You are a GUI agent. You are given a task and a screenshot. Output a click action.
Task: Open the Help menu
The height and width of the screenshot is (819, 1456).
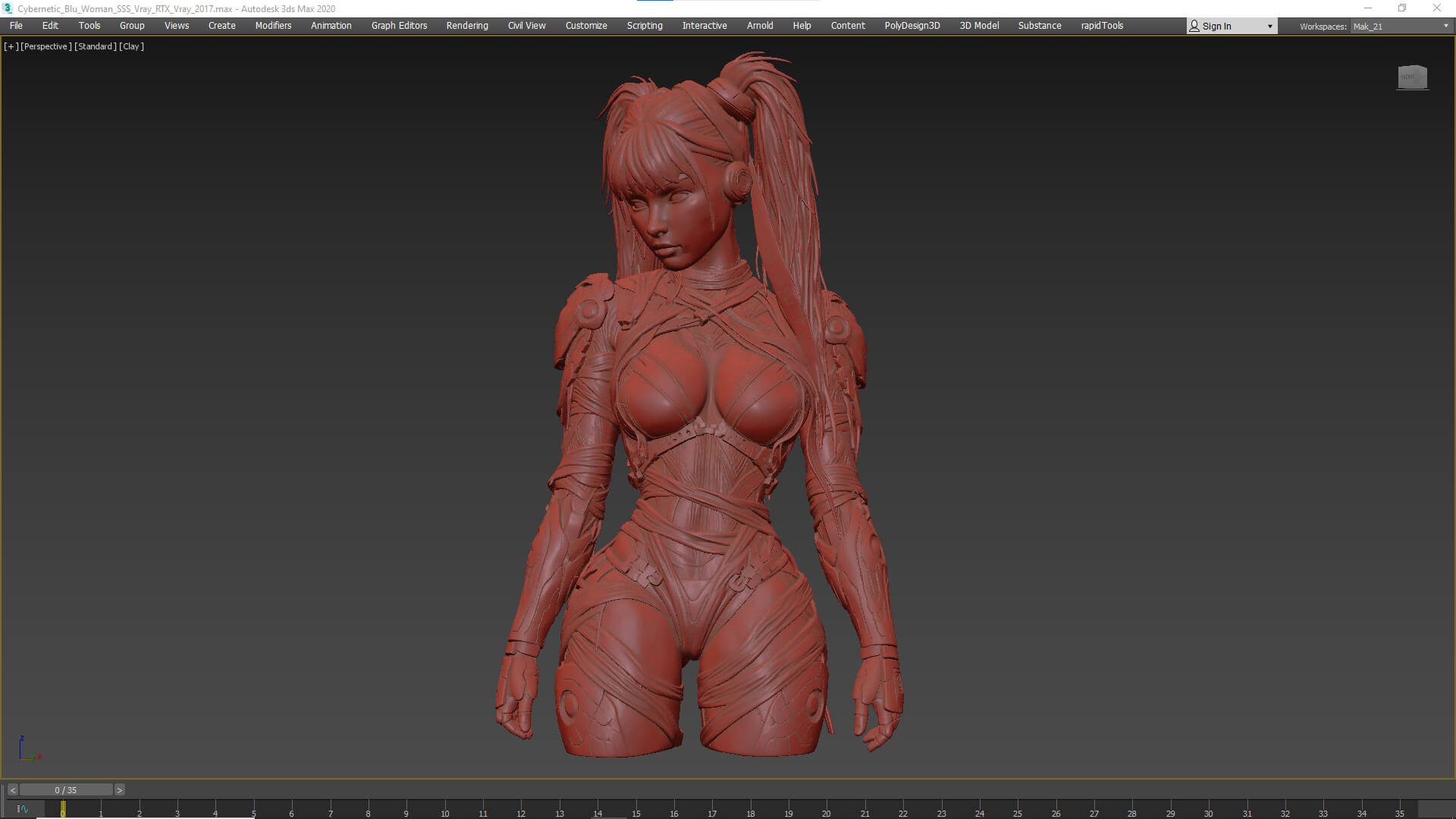coord(802,26)
